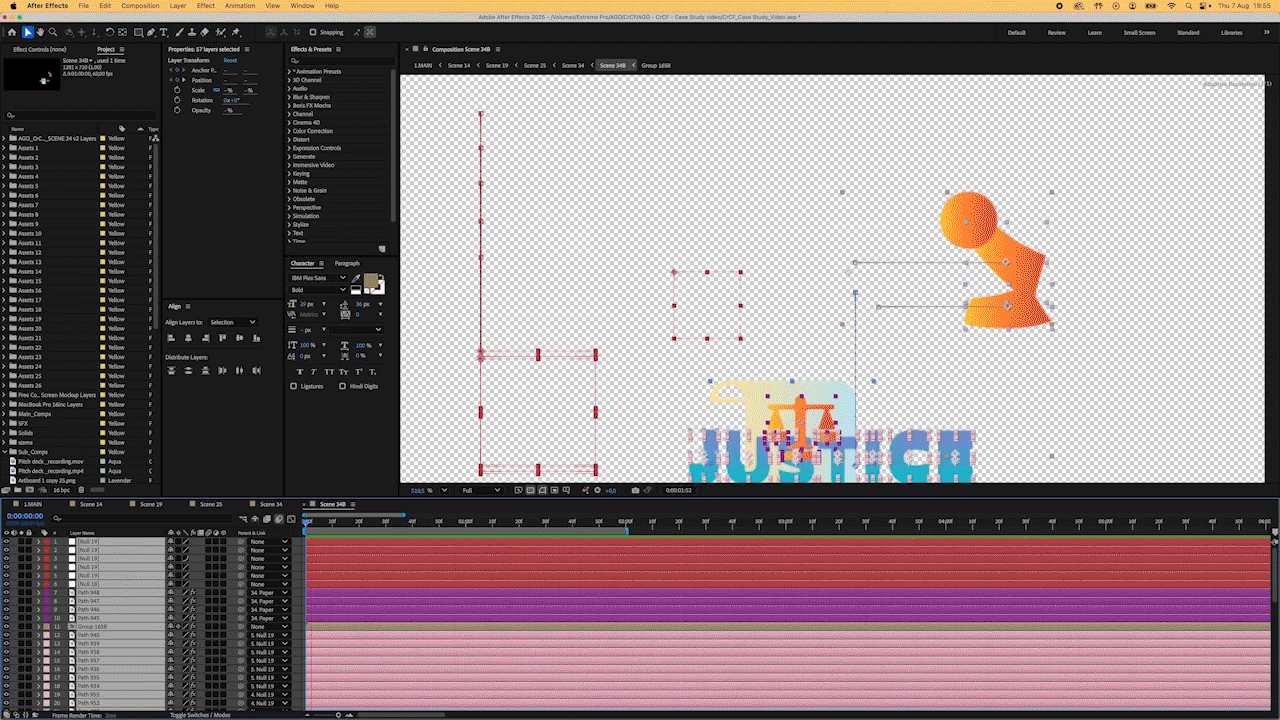
Task: Open Project panel hamburger menu
Action: point(122,49)
